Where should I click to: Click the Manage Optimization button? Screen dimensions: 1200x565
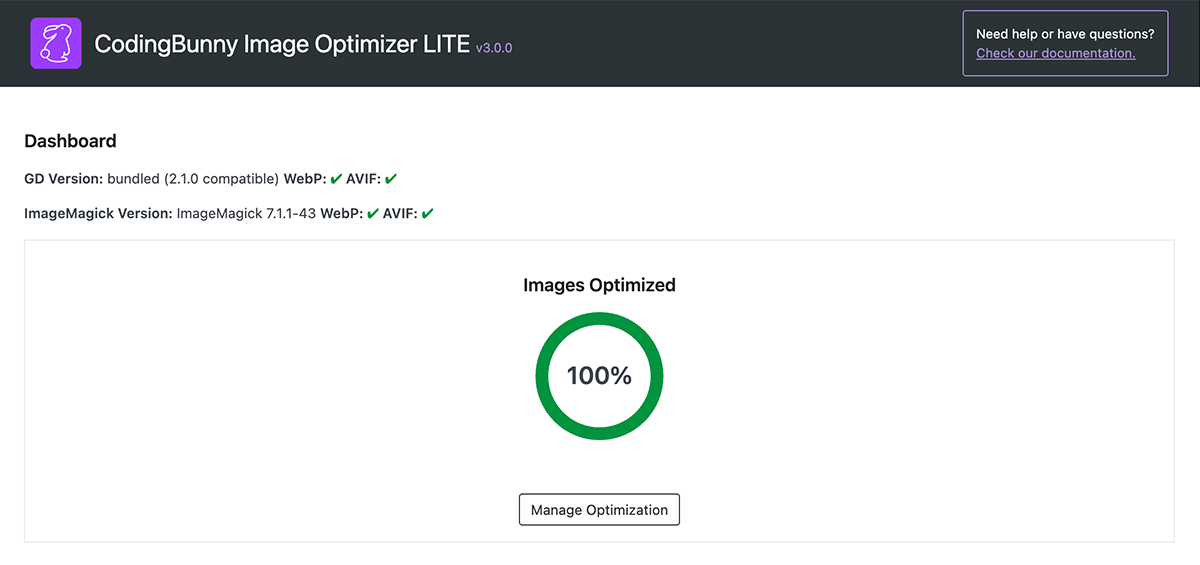pos(599,510)
